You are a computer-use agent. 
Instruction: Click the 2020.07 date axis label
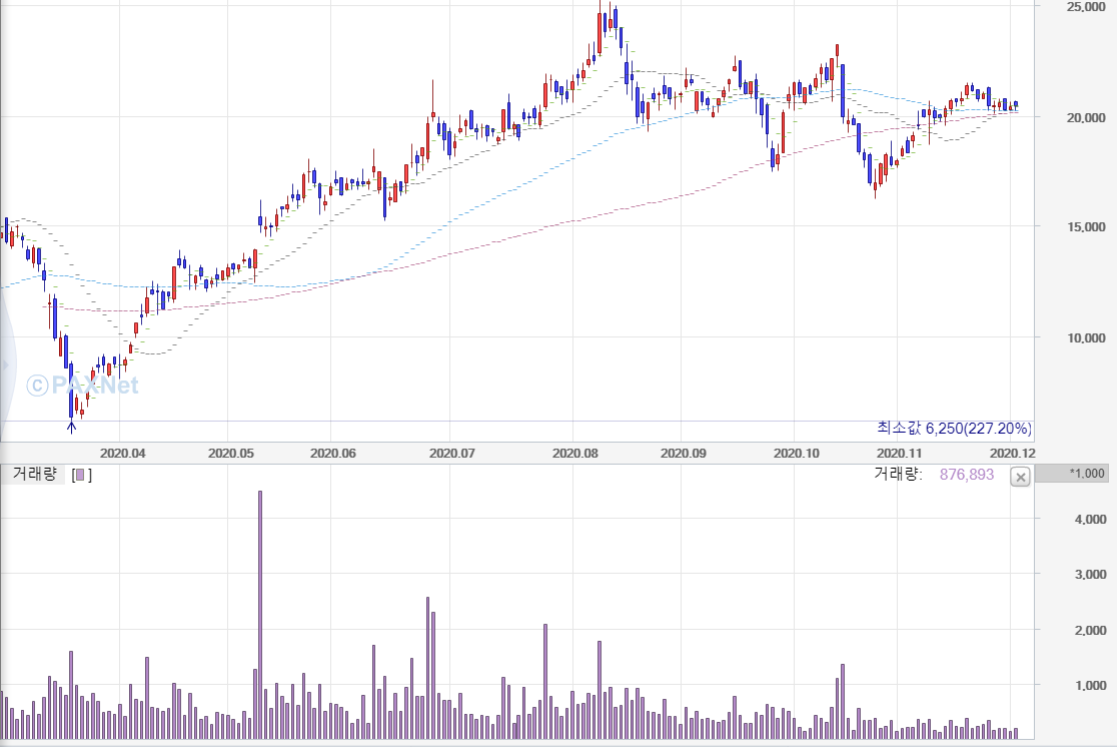point(452,453)
